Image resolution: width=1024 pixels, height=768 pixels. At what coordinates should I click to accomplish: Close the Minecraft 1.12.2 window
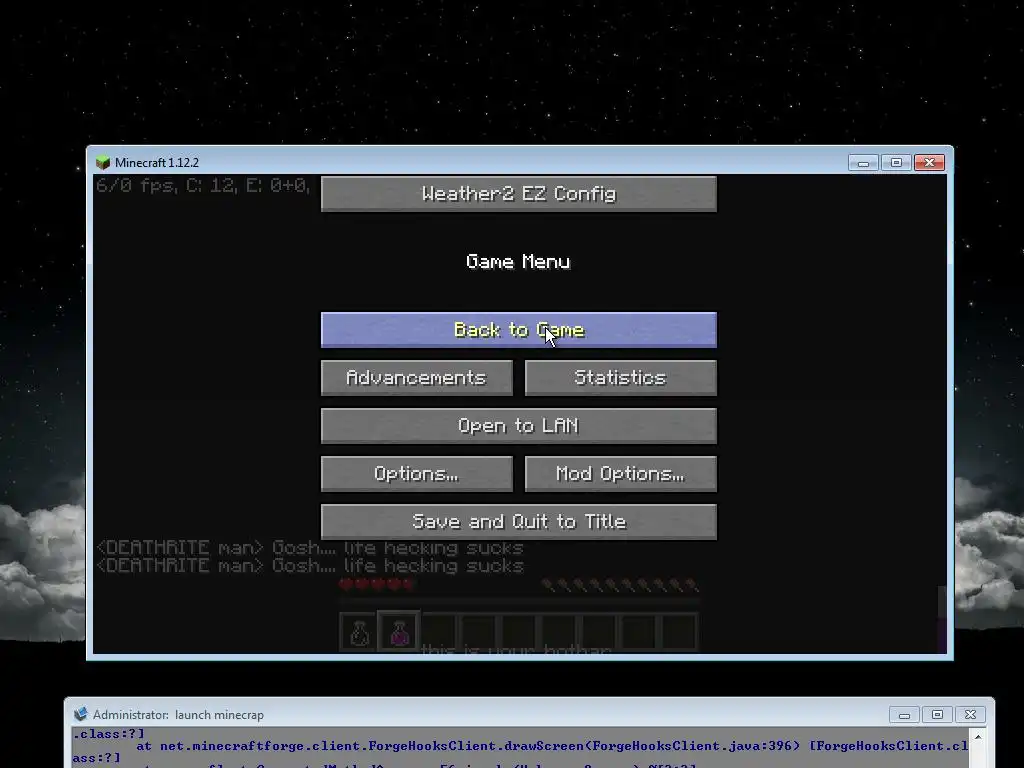[929, 163]
